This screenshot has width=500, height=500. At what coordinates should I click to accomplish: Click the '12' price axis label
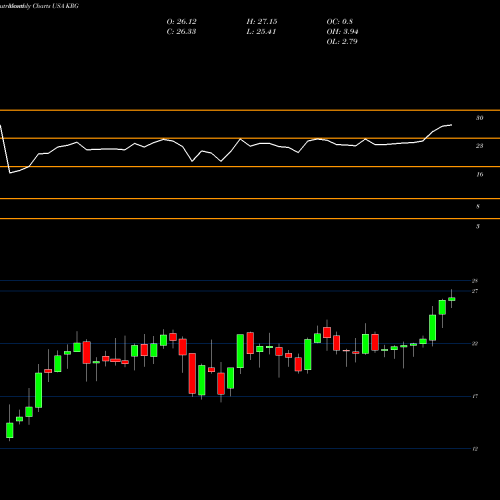pyautogui.click(x=475, y=449)
